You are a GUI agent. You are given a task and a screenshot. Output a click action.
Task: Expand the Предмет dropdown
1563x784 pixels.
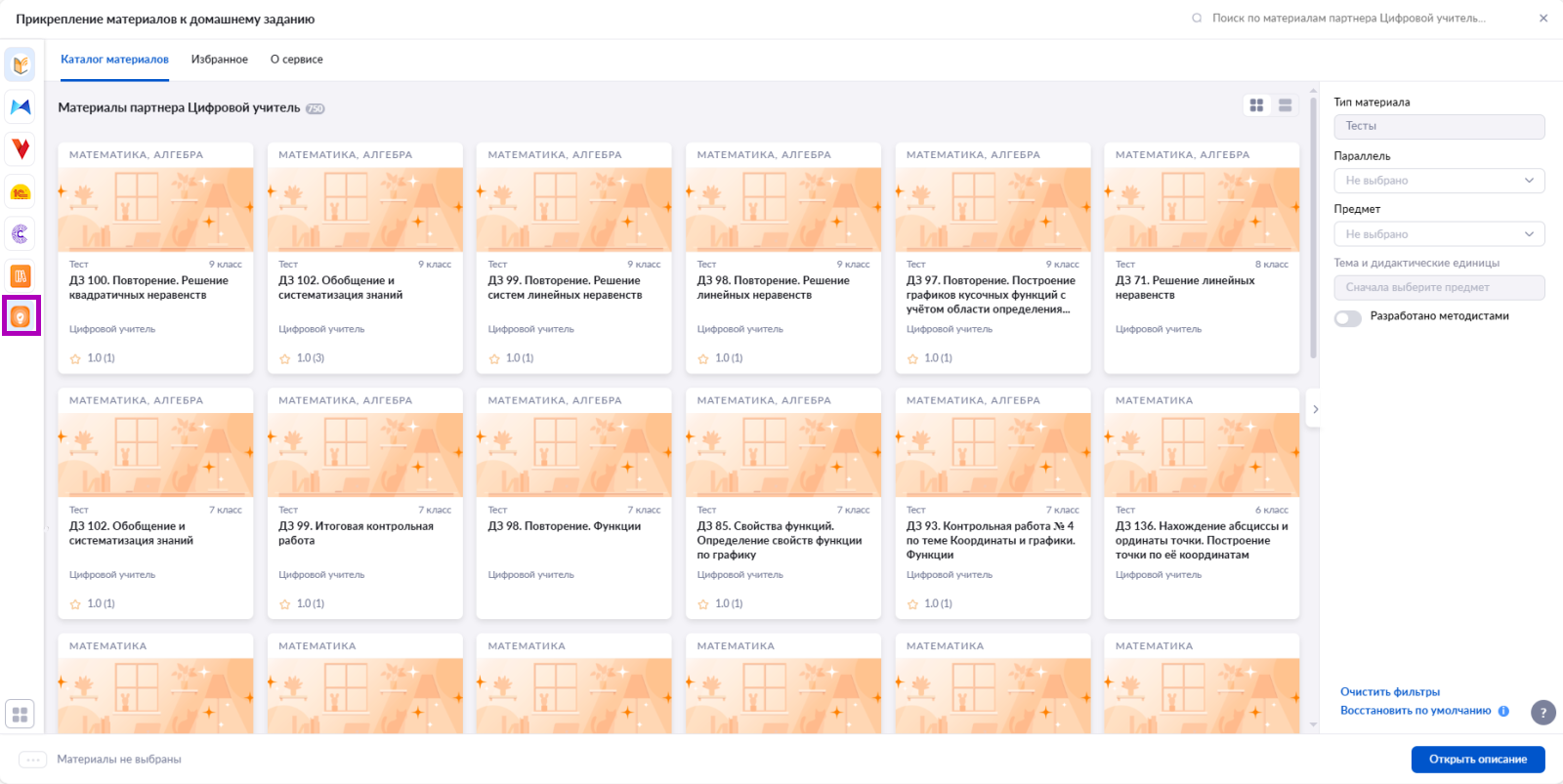[1439, 234]
